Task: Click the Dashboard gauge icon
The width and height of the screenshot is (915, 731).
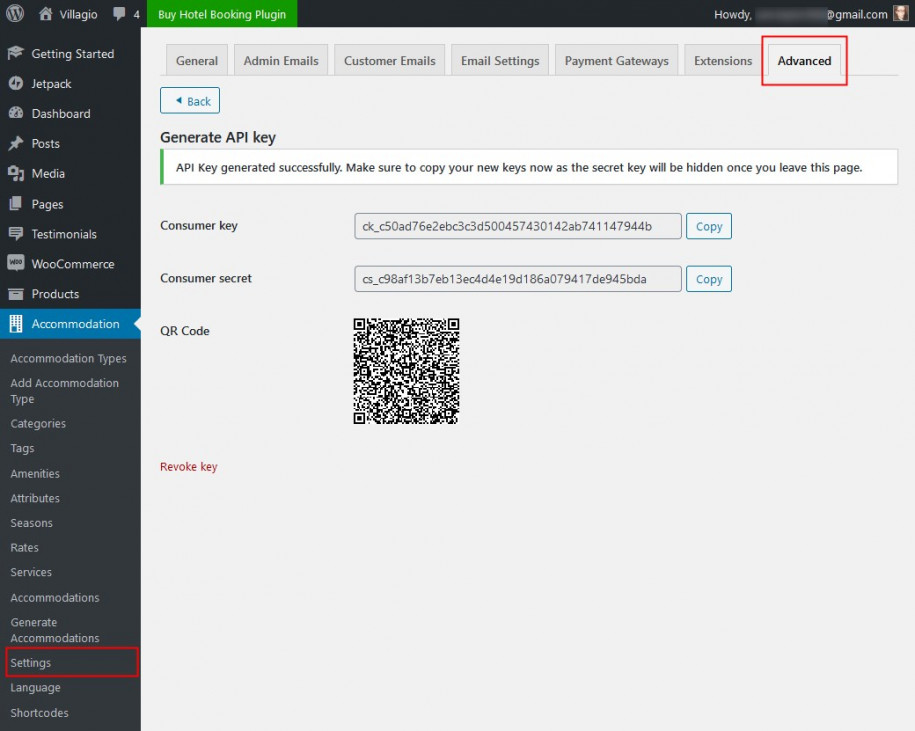Action: coord(16,114)
